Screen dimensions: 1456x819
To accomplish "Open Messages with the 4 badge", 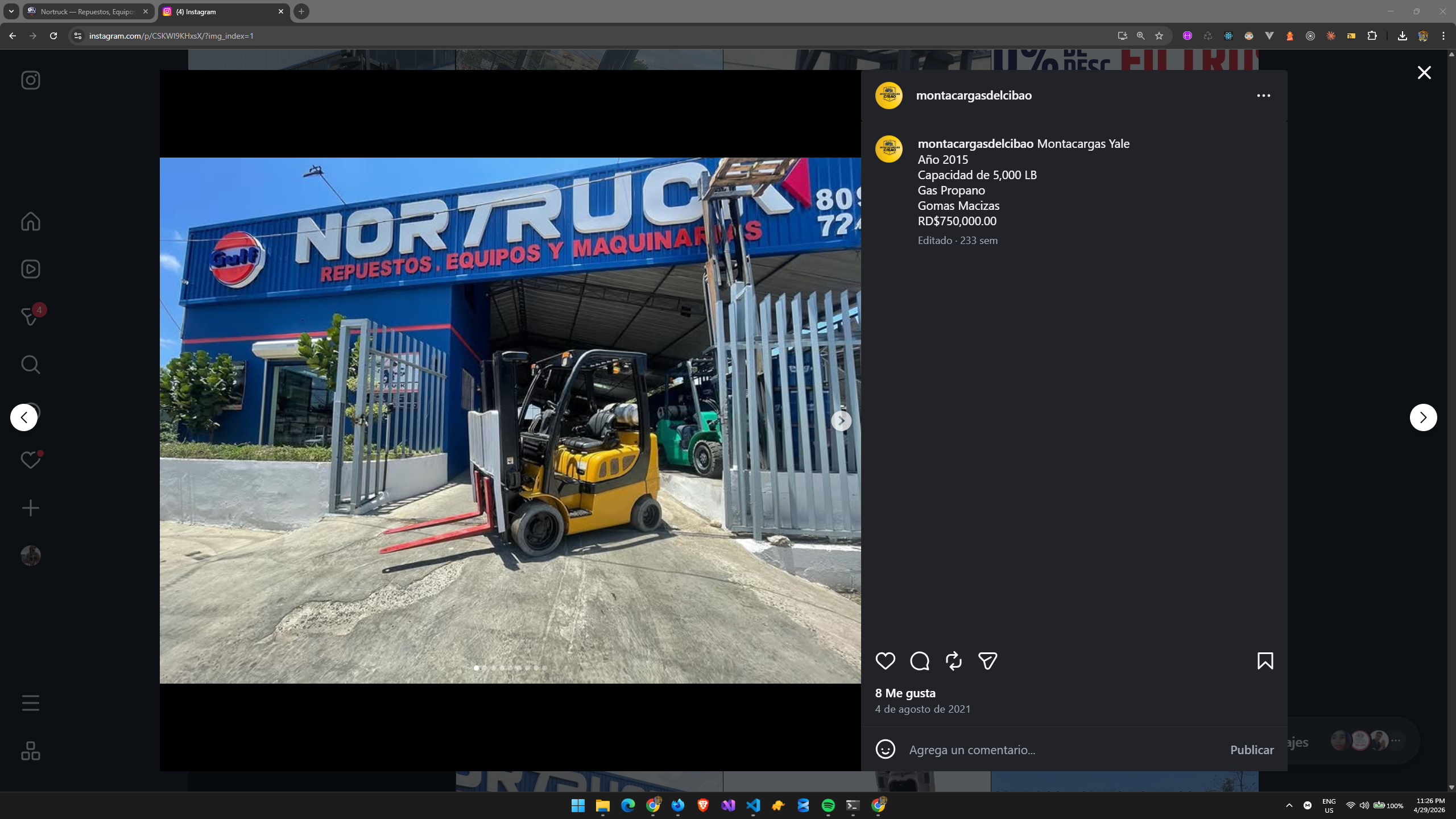I will click(x=31, y=316).
